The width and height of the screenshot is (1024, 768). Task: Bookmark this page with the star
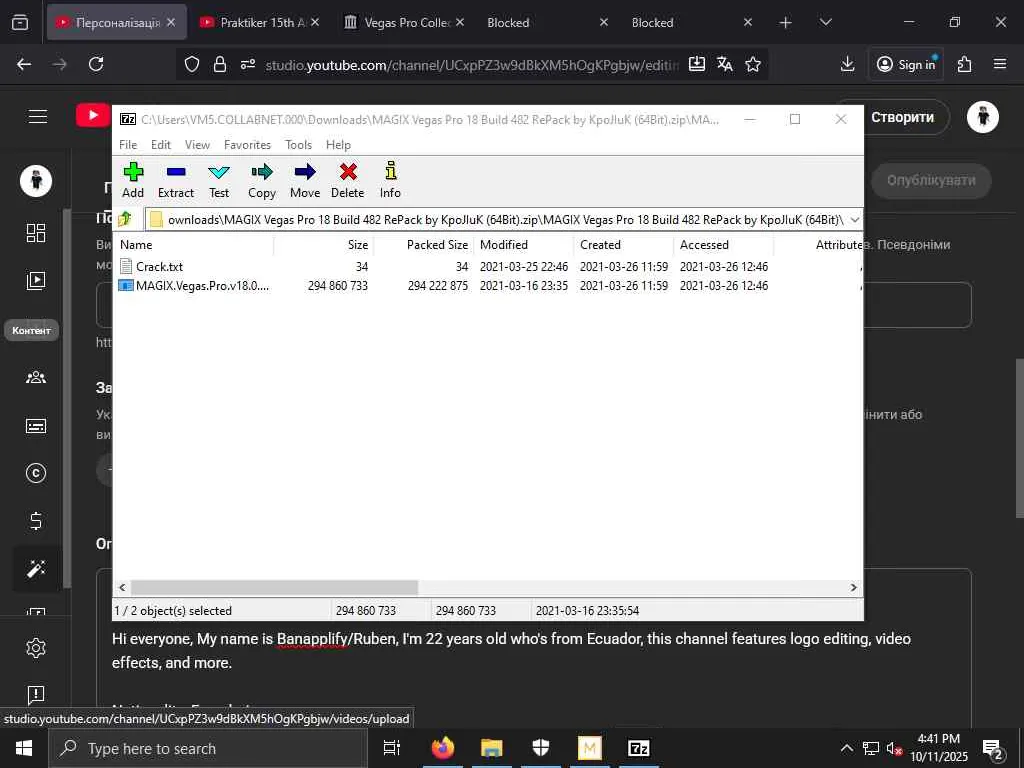tap(753, 64)
